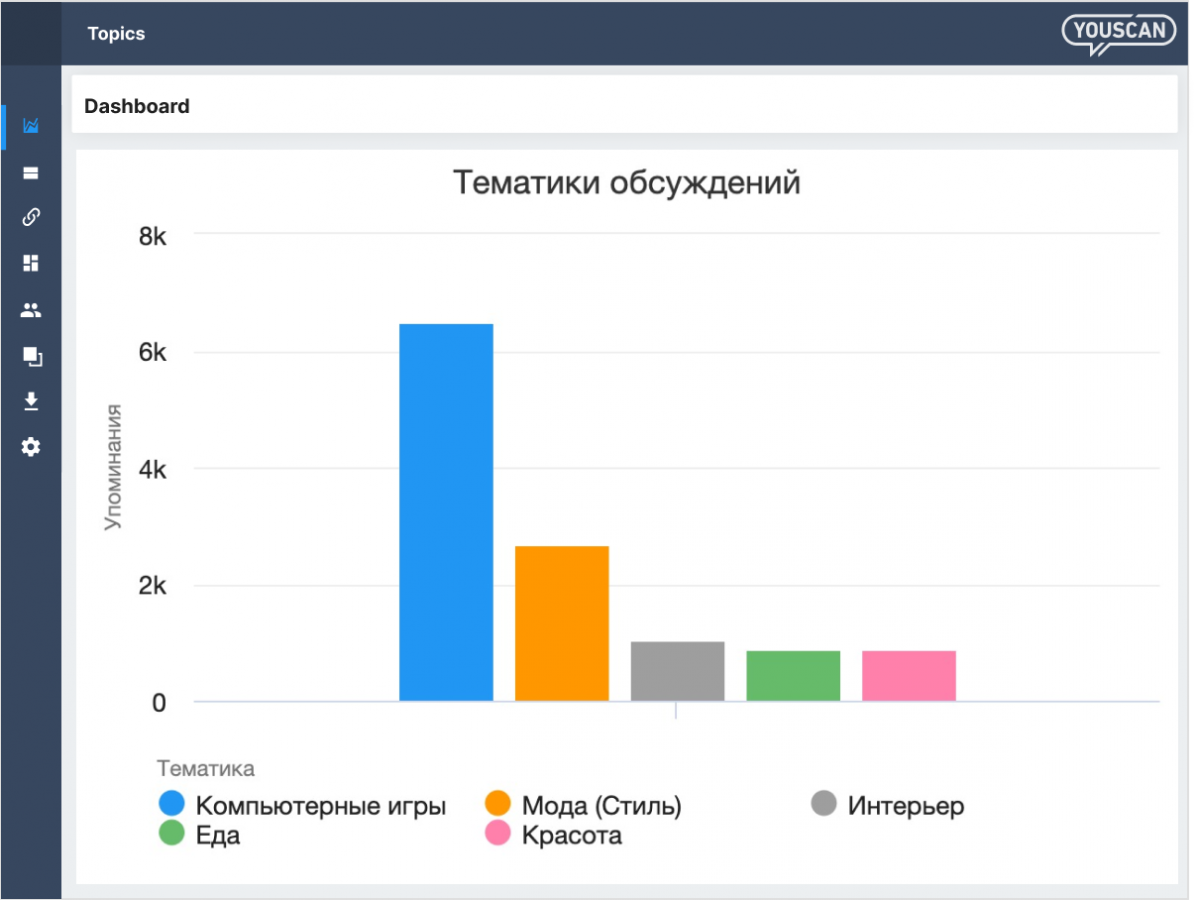Open settings via the gear icon
This screenshot has width=1198, height=900.
(x=31, y=447)
